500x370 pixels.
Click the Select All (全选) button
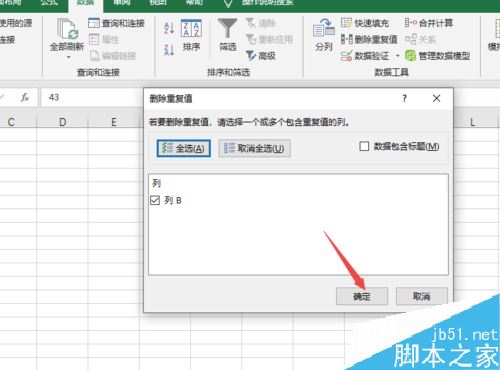tap(183, 148)
